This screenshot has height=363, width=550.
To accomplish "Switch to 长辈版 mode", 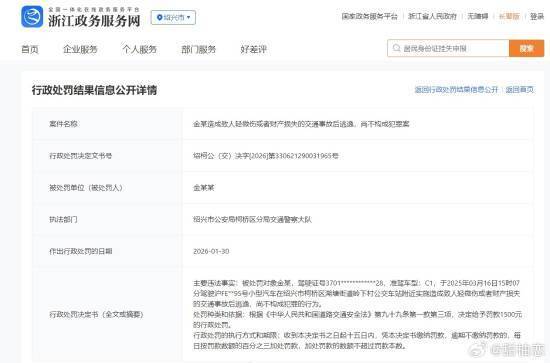I will point(509,16).
